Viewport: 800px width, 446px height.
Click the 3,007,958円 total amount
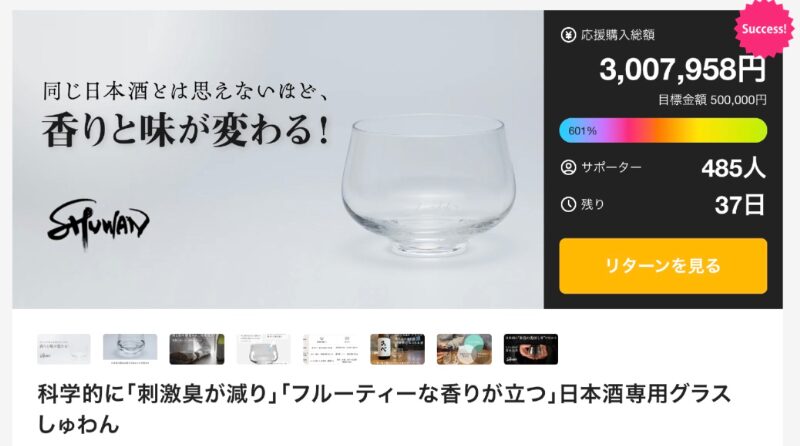(683, 69)
